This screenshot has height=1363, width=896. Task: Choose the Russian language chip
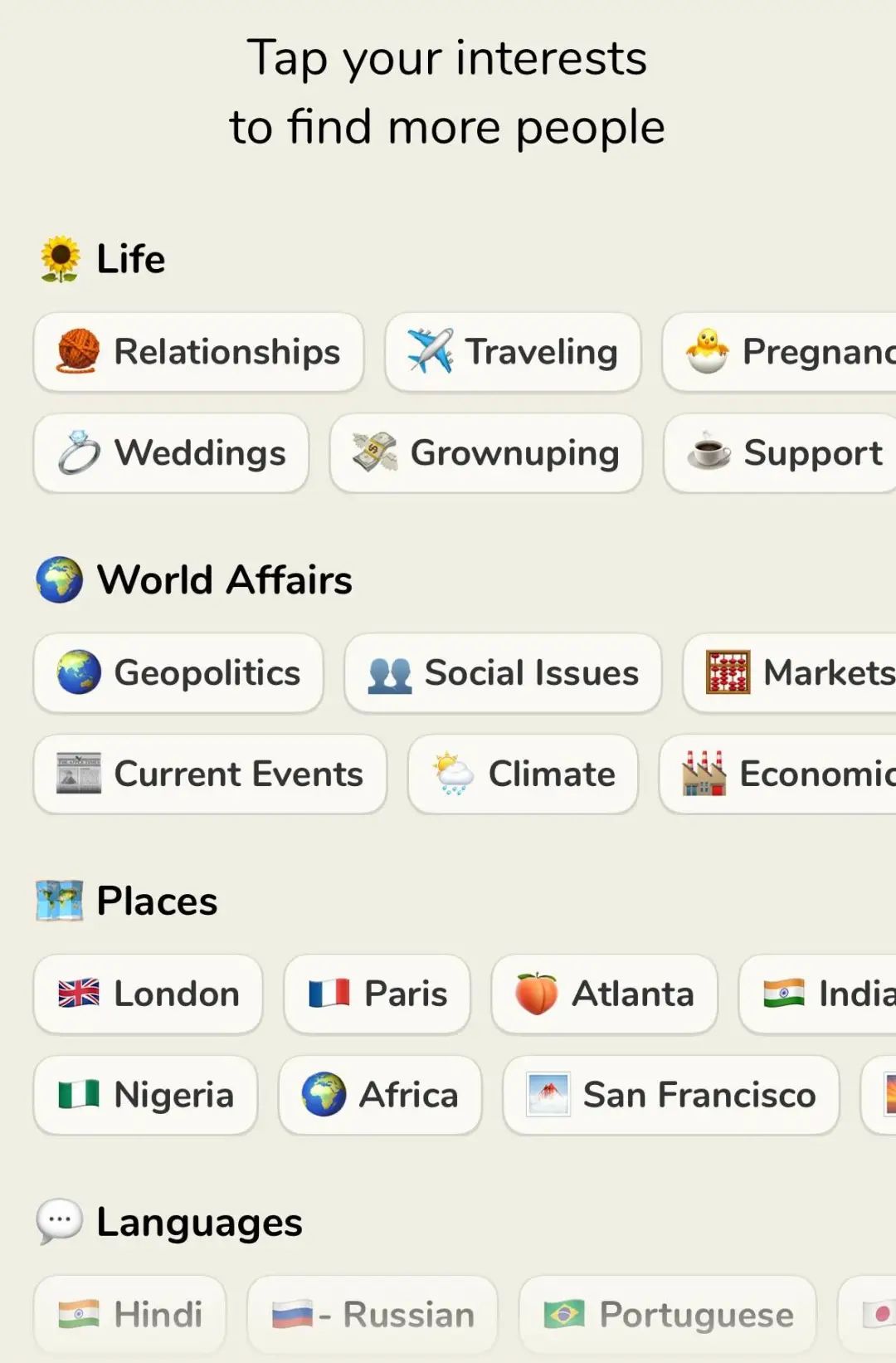(373, 1315)
